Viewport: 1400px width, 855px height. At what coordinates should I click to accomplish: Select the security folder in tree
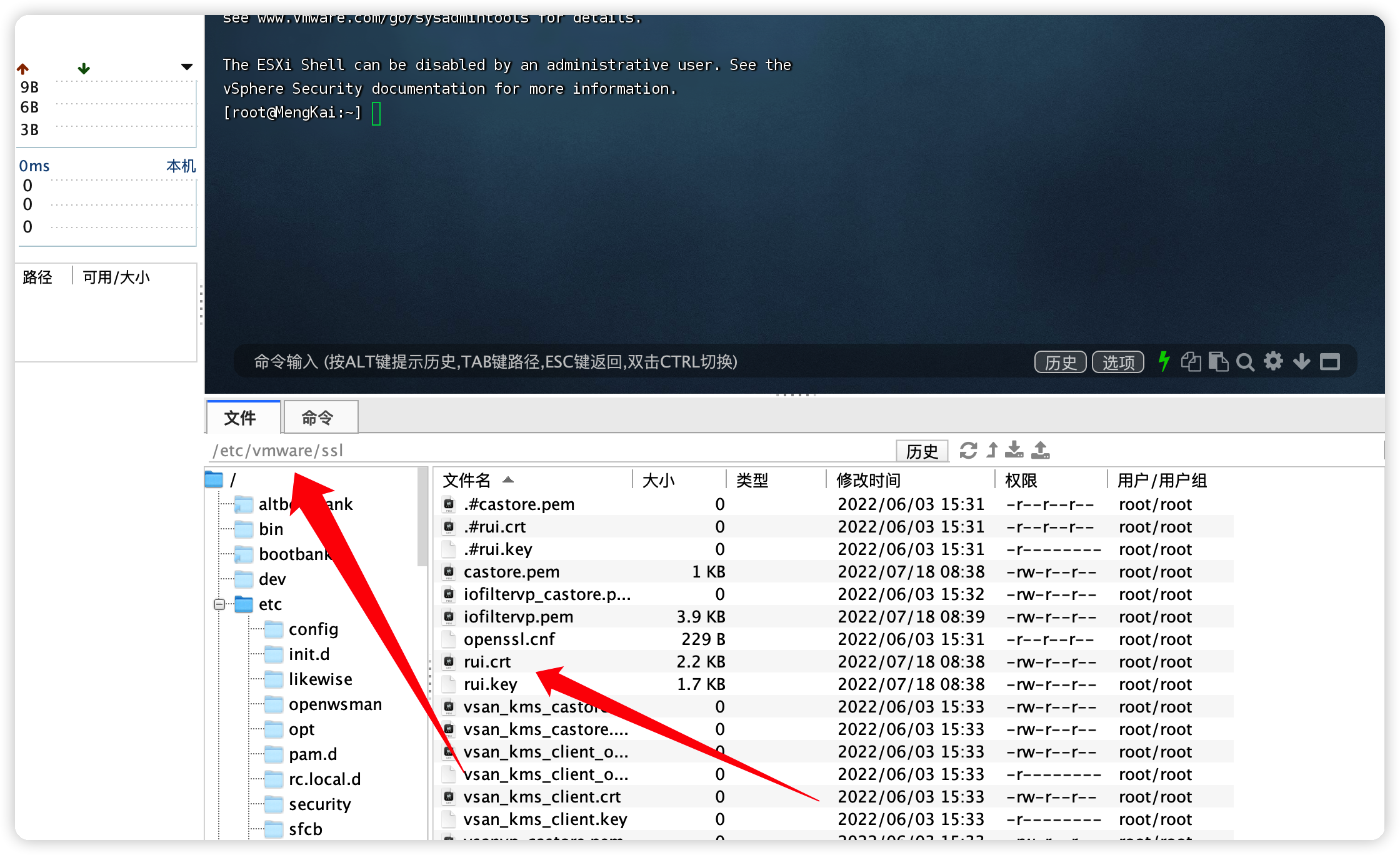tap(307, 804)
